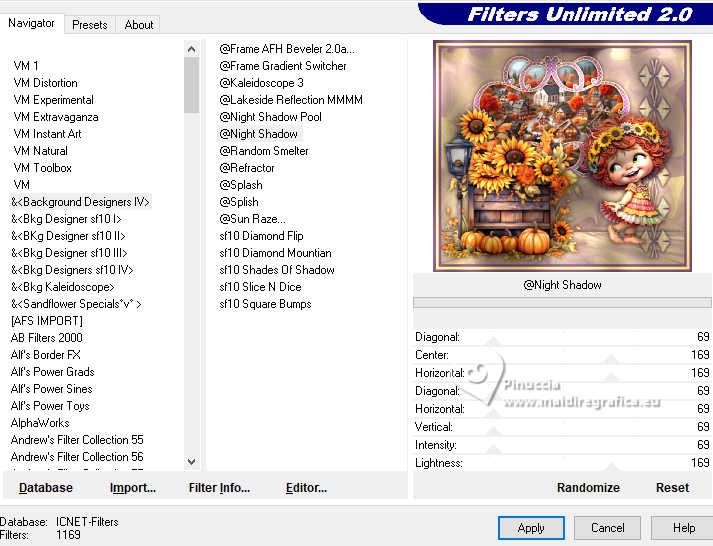The width and height of the screenshot is (713, 546).
Task: Select VM Natural category
Action: tap(40, 151)
